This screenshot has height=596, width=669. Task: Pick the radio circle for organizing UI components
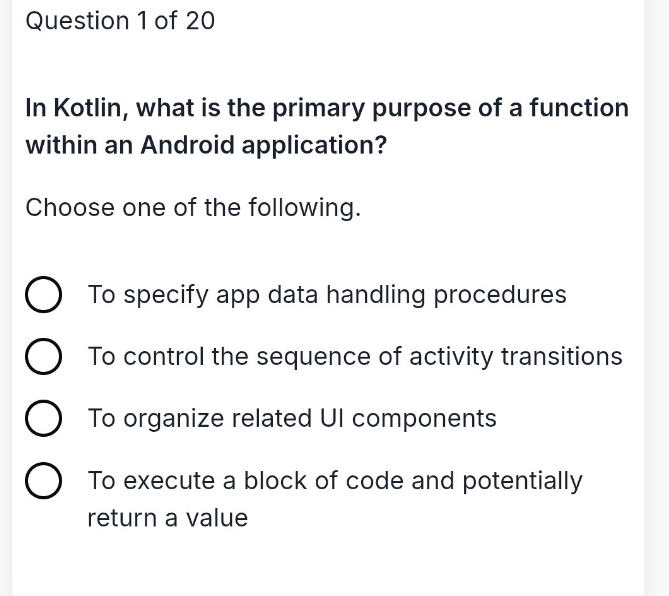[x=43, y=418]
